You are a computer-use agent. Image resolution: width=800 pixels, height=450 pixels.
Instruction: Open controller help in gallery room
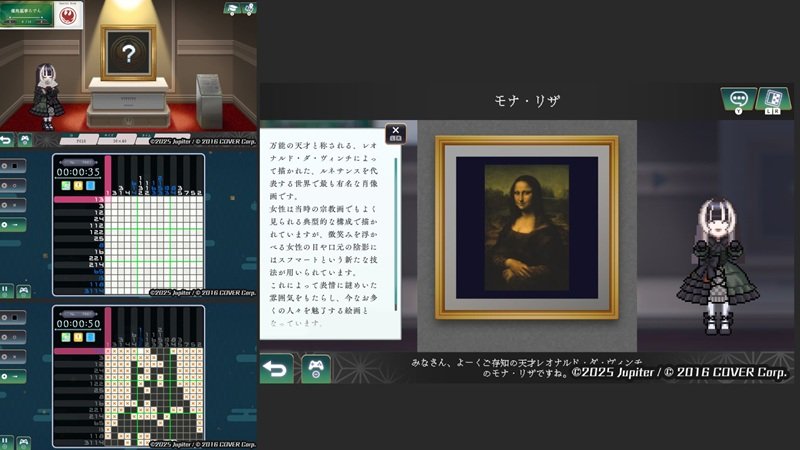24,139
